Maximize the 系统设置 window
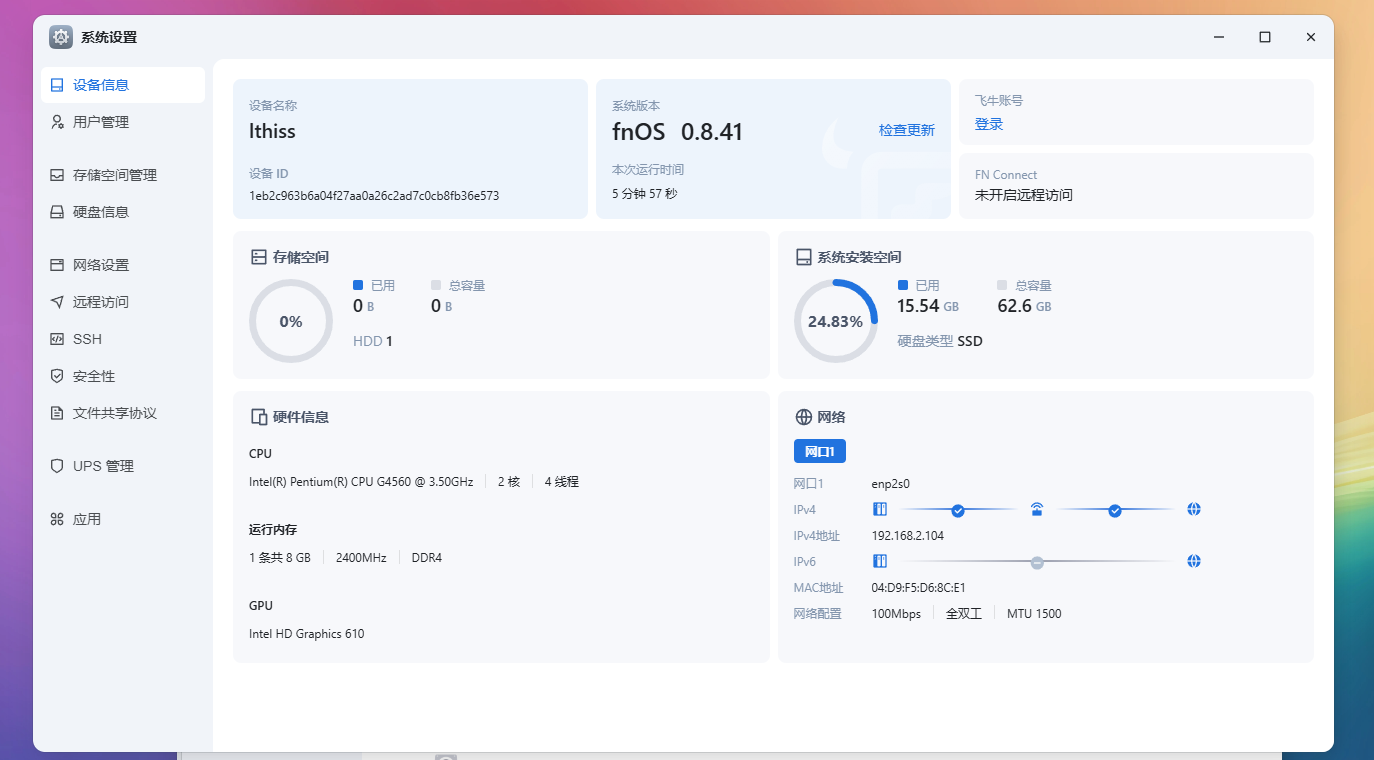 (x=1265, y=37)
